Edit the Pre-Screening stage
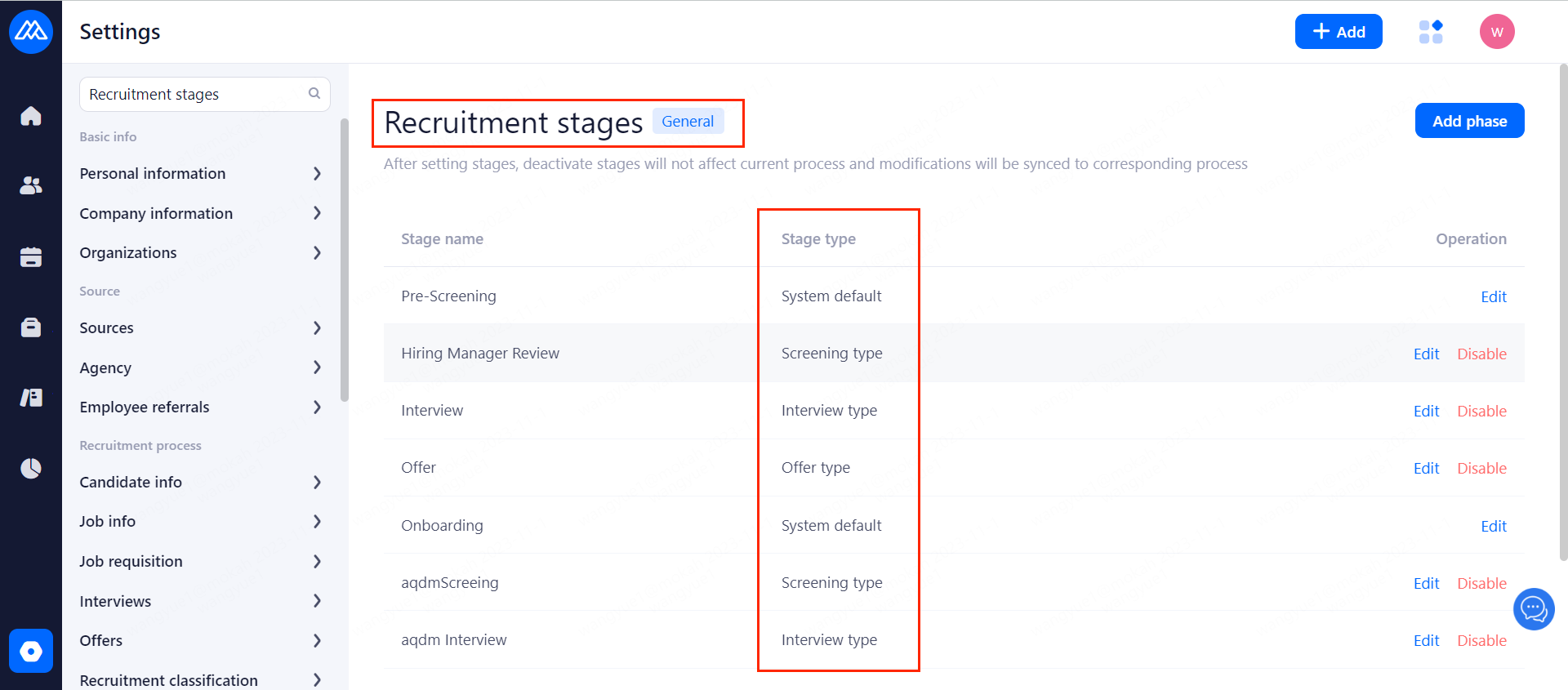1568x690 pixels. click(1494, 296)
